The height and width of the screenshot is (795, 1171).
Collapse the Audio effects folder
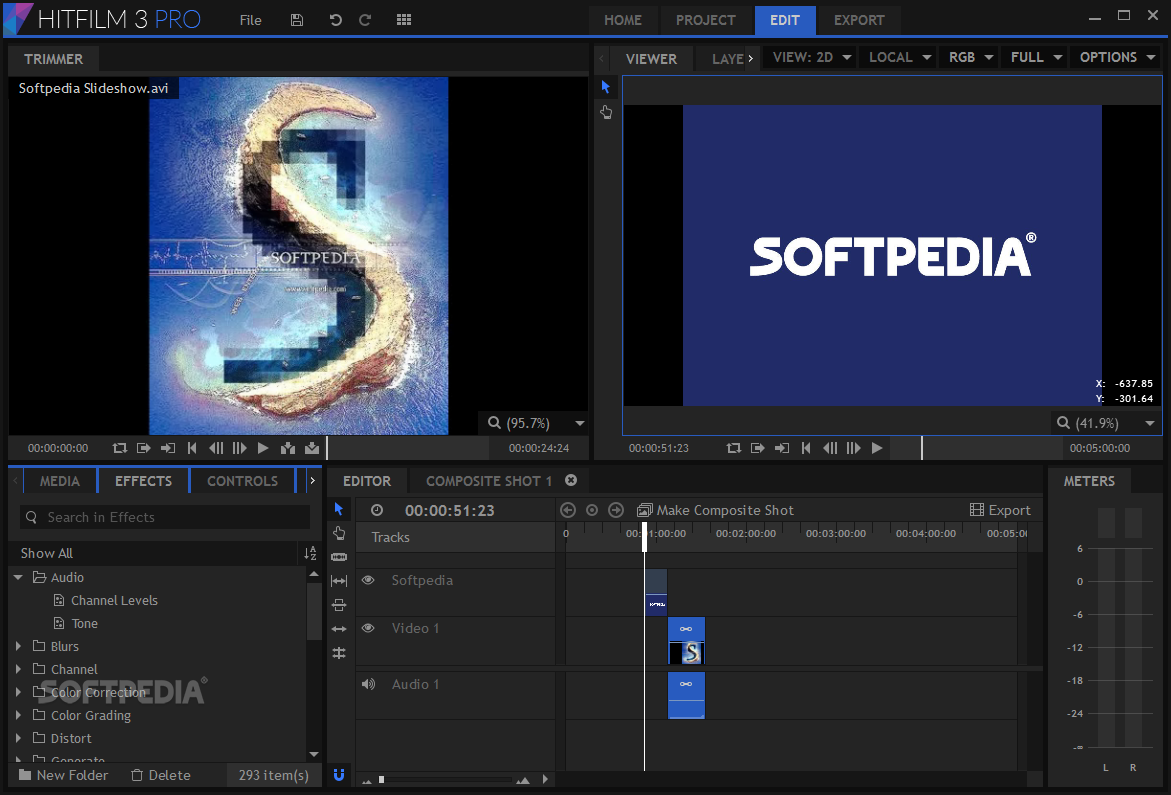19,577
